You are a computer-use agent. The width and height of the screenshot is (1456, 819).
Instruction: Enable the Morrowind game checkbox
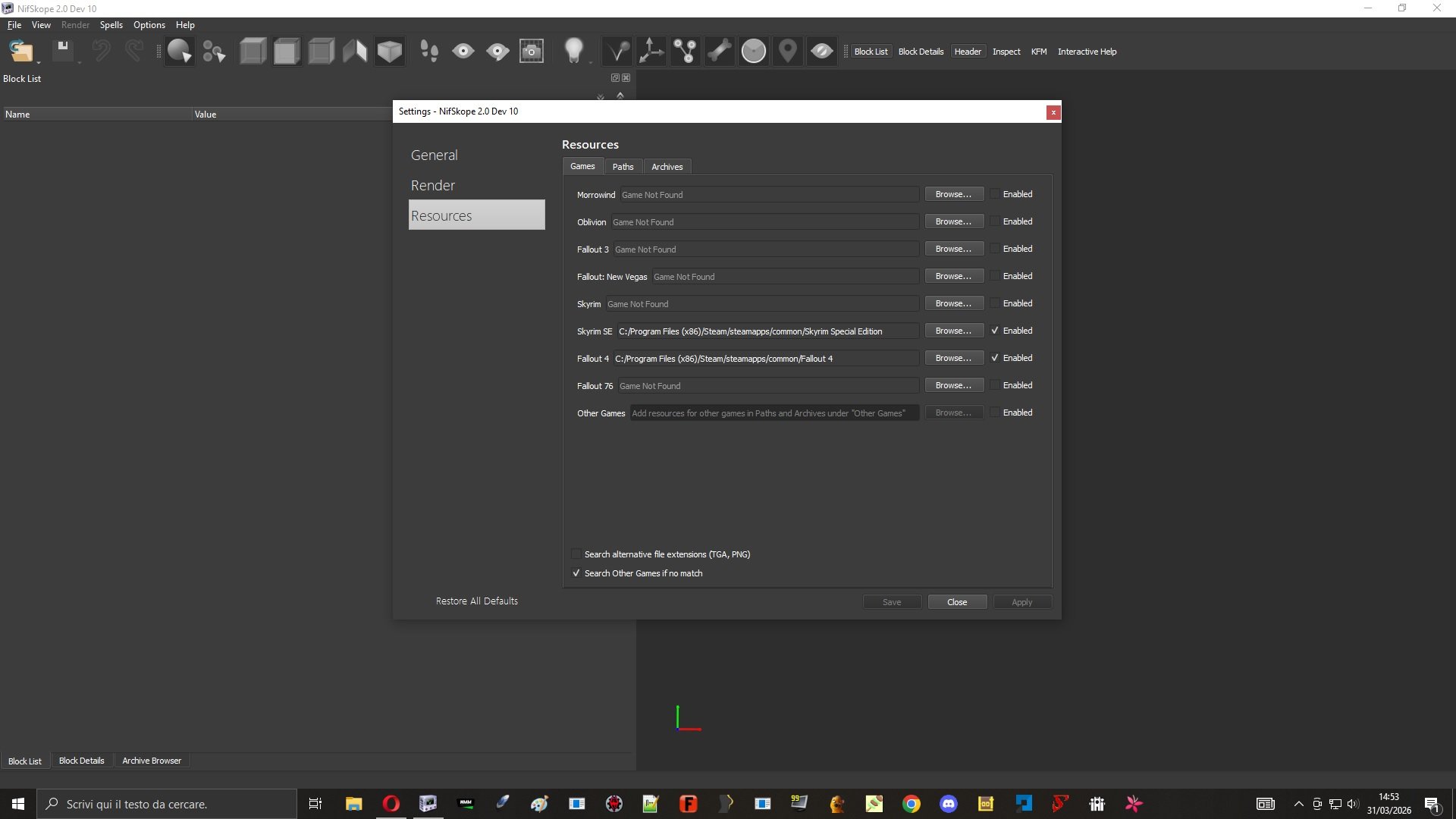(x=995, y=194)
